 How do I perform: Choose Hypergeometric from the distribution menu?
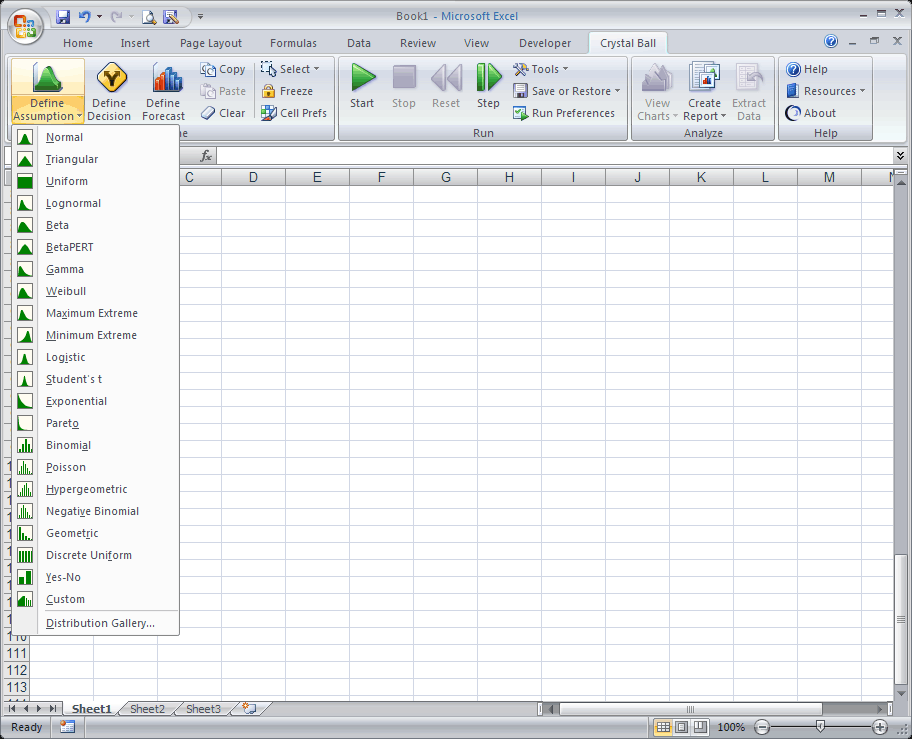(86, 490)
